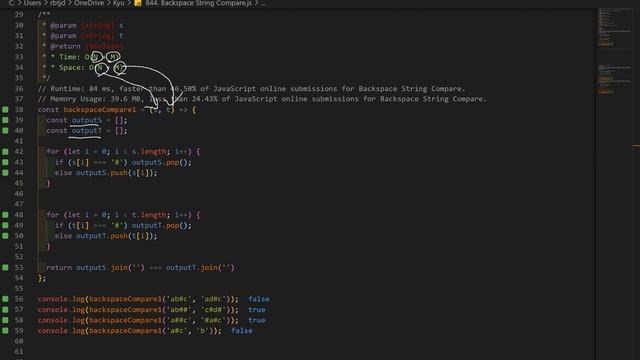Click the Memory Usage: 39.6 MB comment line
Viewport: 640px width, 360px height.
[262, 99]
